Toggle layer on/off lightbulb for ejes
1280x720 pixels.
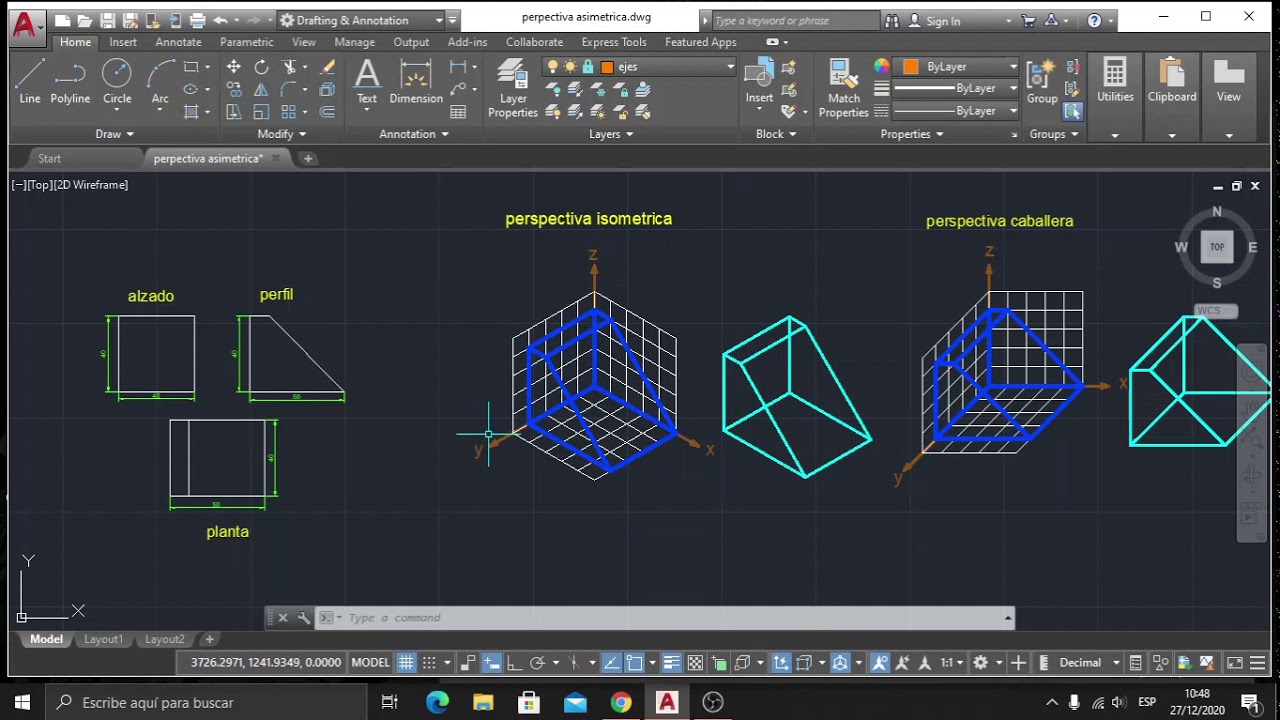point(552,67)
